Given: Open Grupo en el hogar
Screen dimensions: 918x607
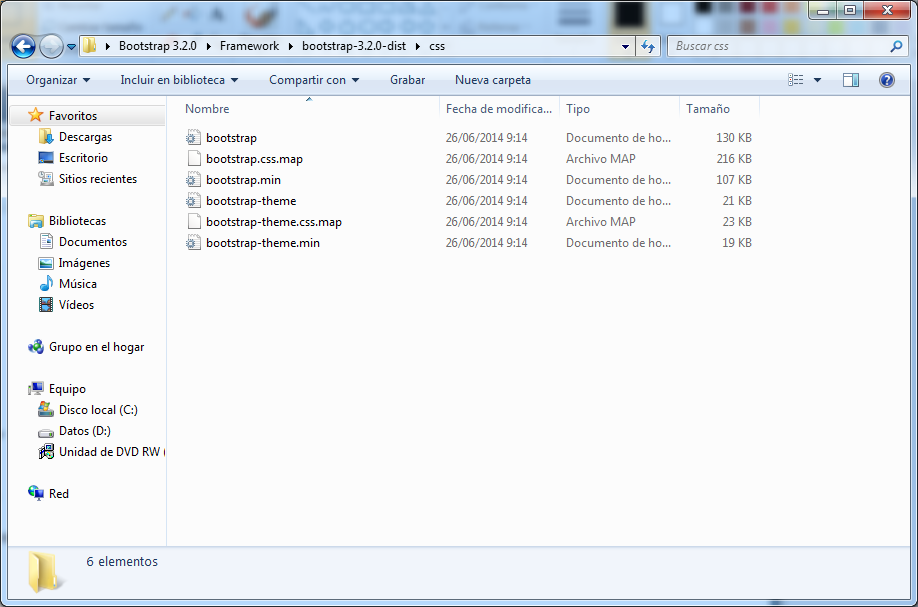Looking at the screenshot, I should click(x=96, y=348).
